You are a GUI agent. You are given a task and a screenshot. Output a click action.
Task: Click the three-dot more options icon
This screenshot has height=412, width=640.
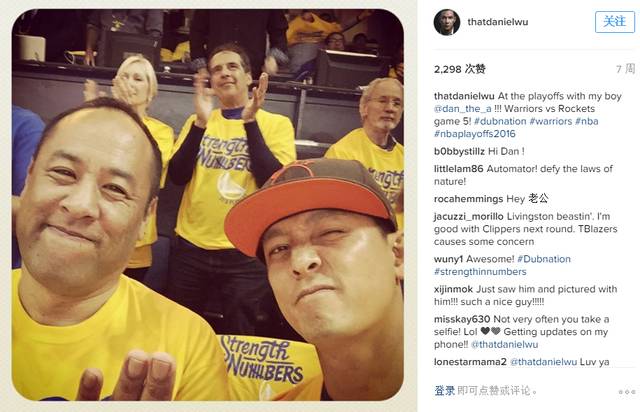pos(627,392)
